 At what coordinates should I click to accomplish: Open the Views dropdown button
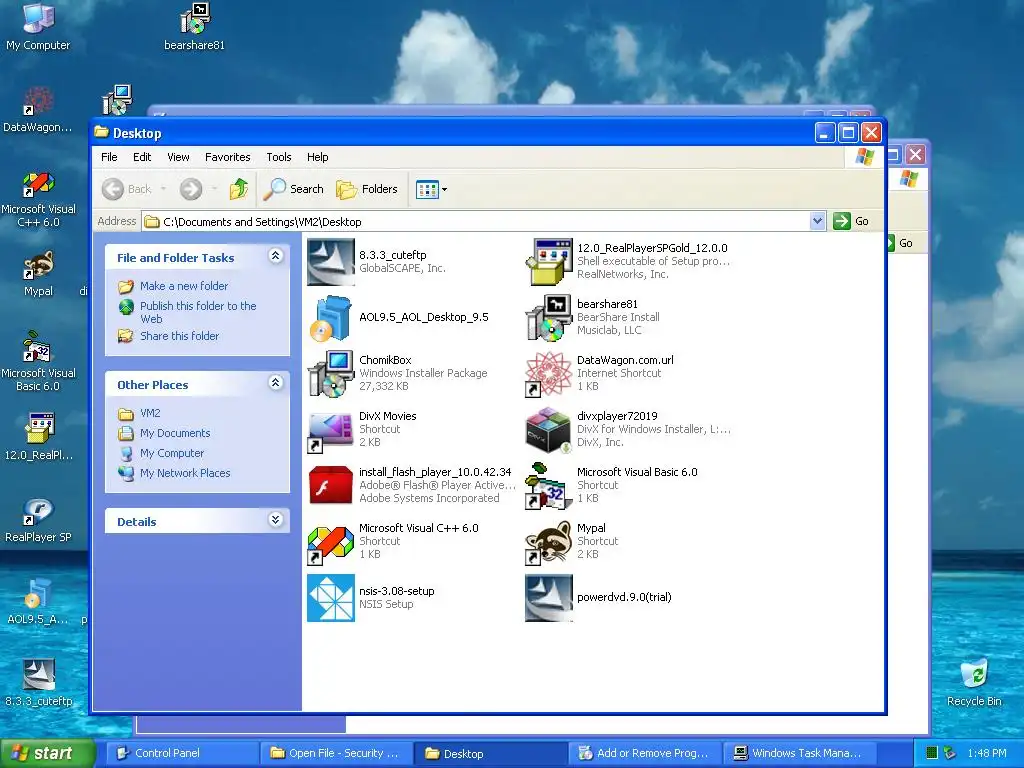432,189
